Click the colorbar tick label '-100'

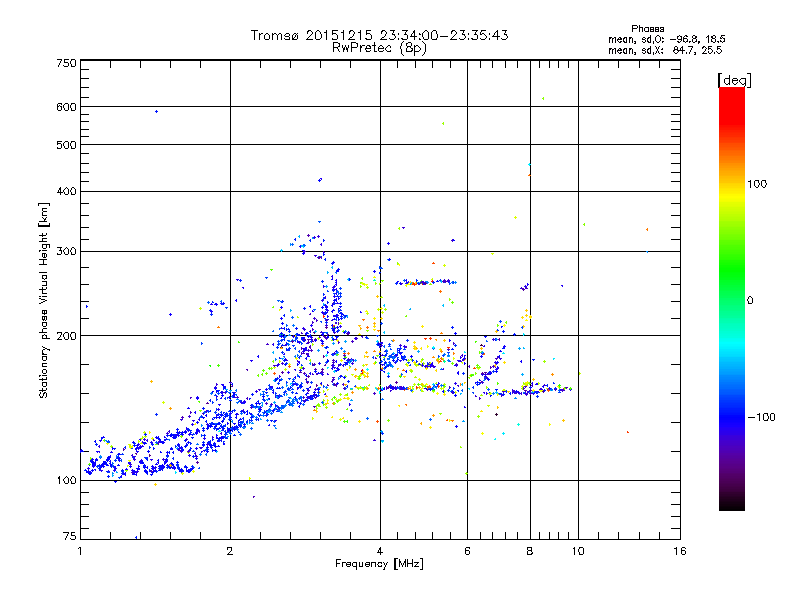pyautogui.click(x=761, y=417)
